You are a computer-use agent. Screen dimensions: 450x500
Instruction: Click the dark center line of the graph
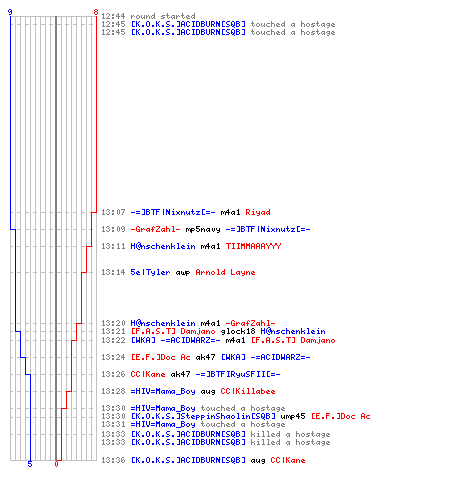(56, 238)
